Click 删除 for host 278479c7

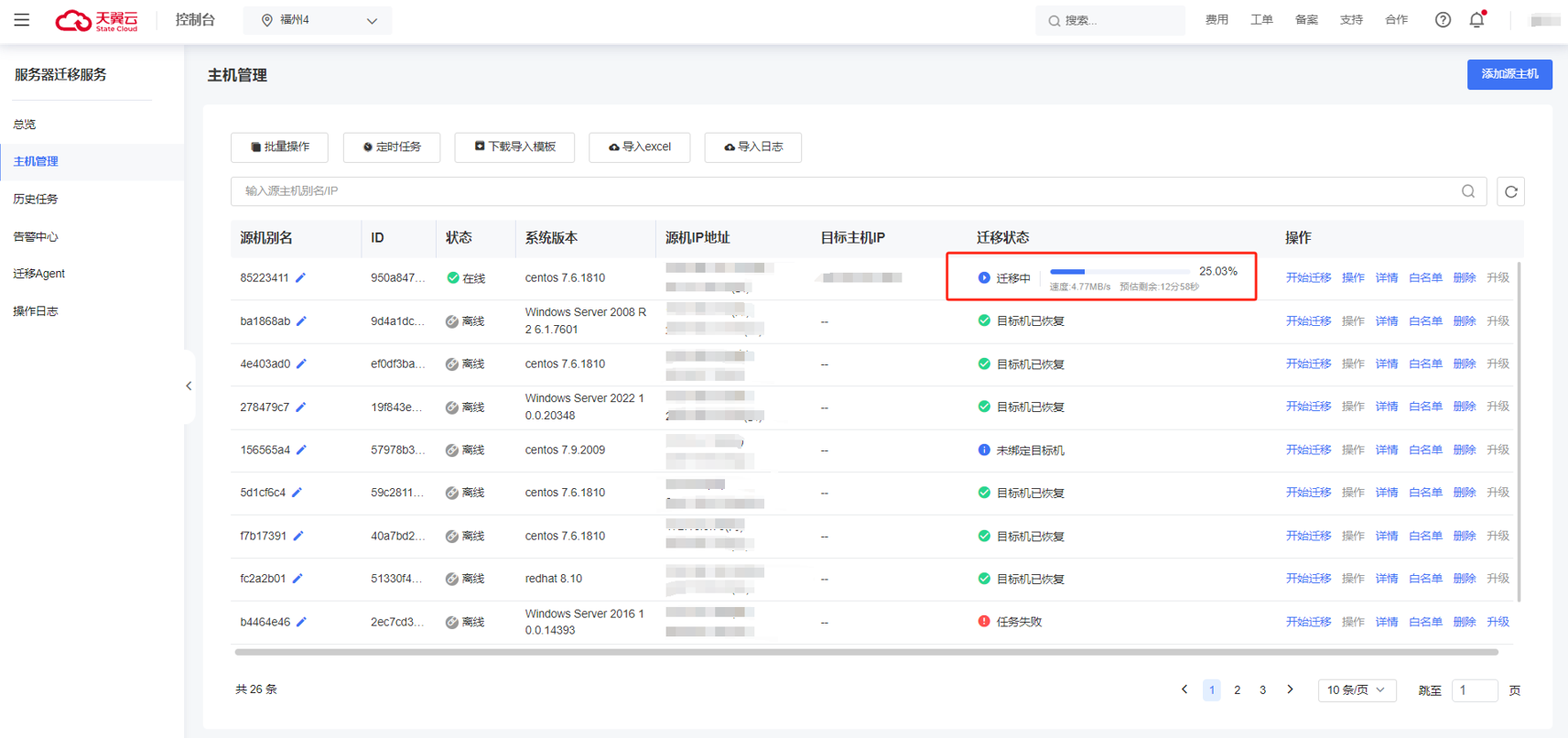[1464, 407]
